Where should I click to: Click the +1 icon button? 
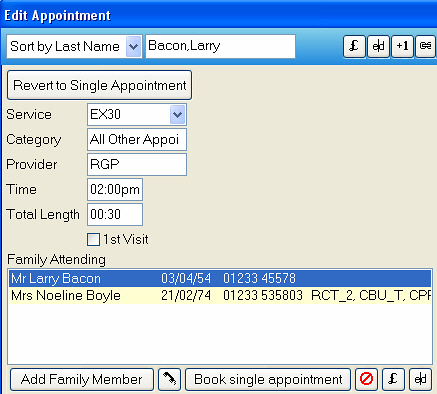(x=402, y=46)
